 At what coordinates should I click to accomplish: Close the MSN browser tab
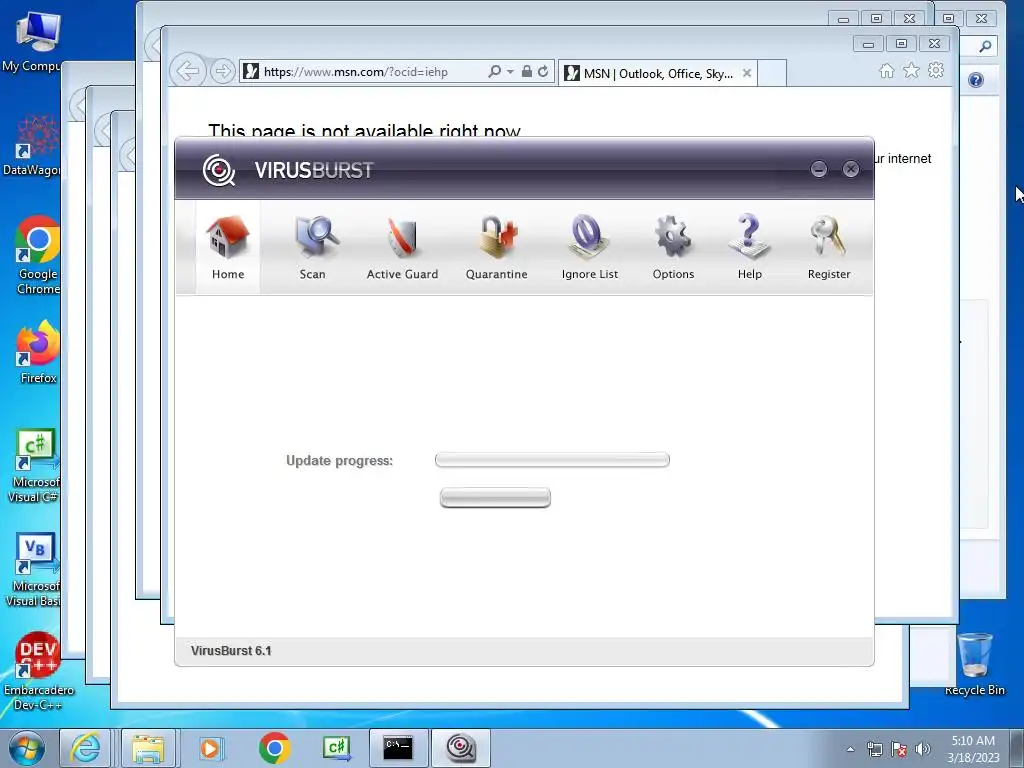[x=747, y=73]
